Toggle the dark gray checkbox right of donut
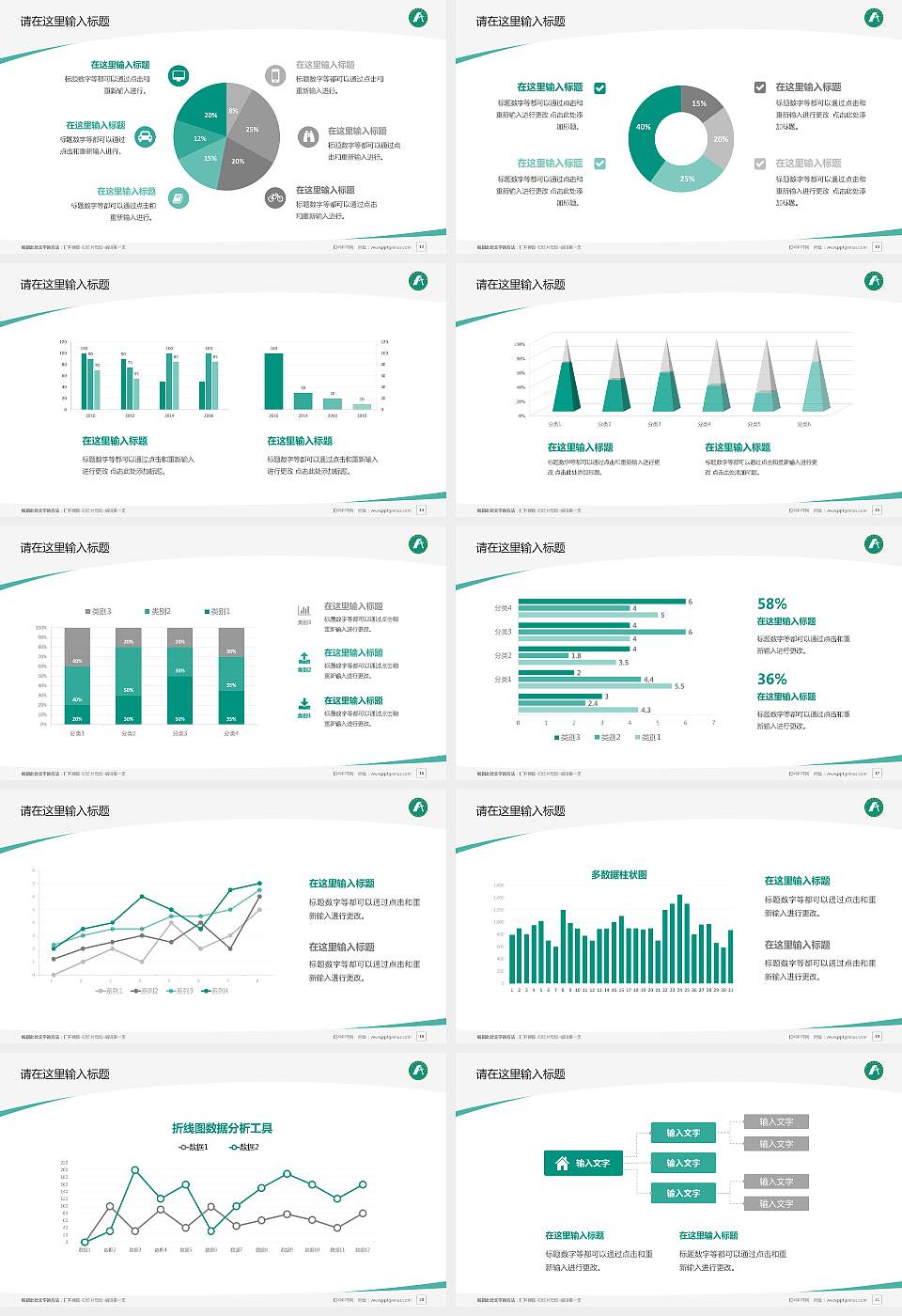902x1316 pixels. (760, 87)
